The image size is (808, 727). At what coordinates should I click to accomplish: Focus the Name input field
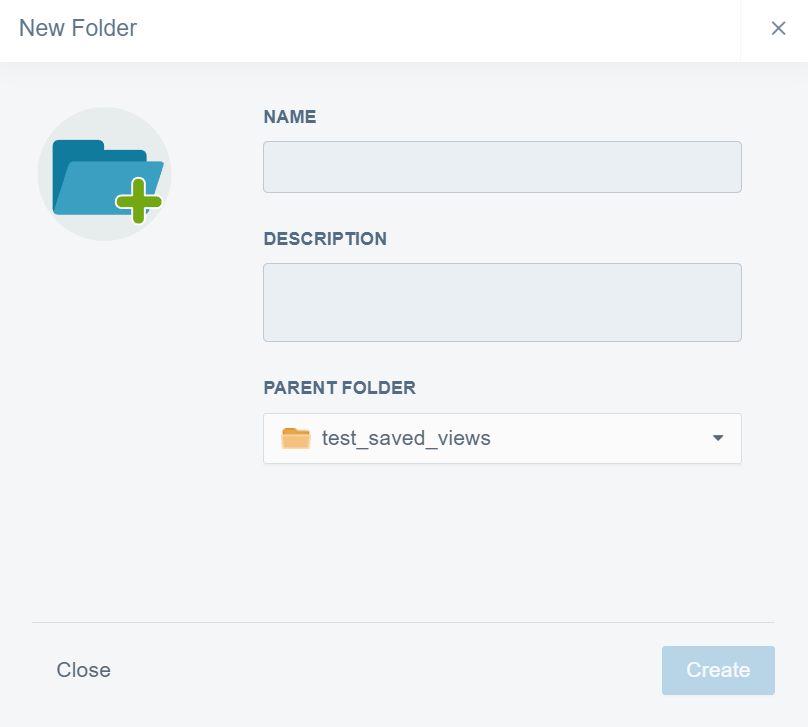click(502, 167)
